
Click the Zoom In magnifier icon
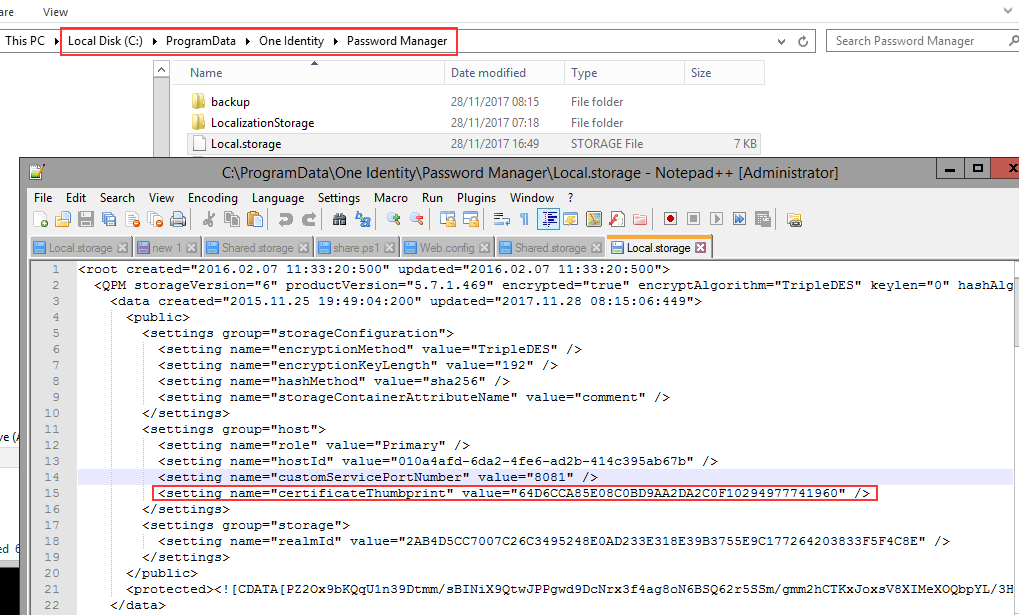click(393, 219)
